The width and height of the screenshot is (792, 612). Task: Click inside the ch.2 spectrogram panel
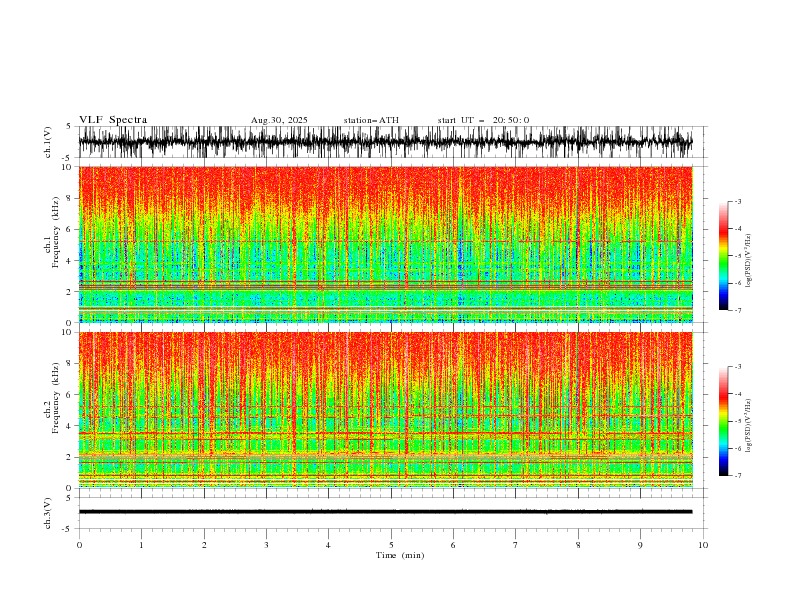pyautogui.click(x=385, y=410)
